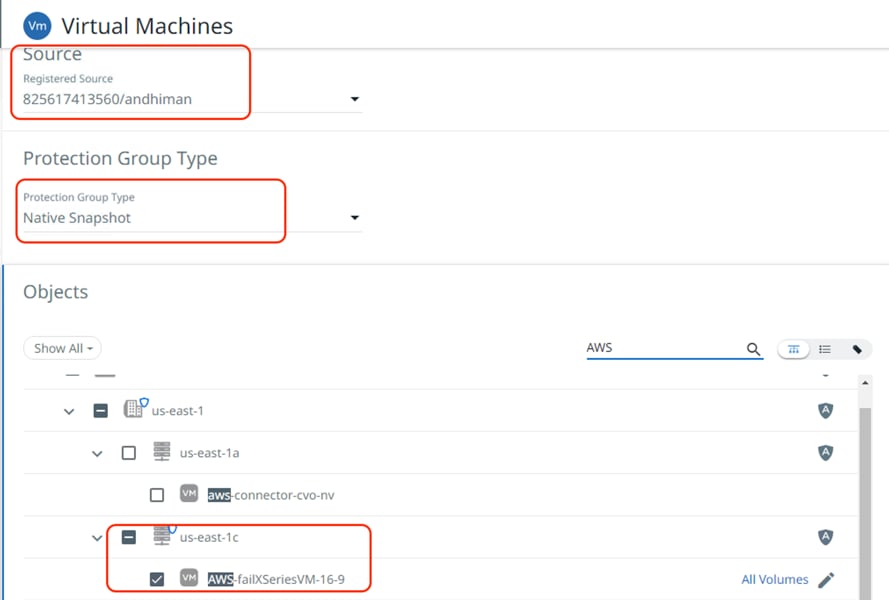Click auto-protect shield for us-east-1
Image resolution: width=889 pixels, height=600 pixels.
[826, 411]
